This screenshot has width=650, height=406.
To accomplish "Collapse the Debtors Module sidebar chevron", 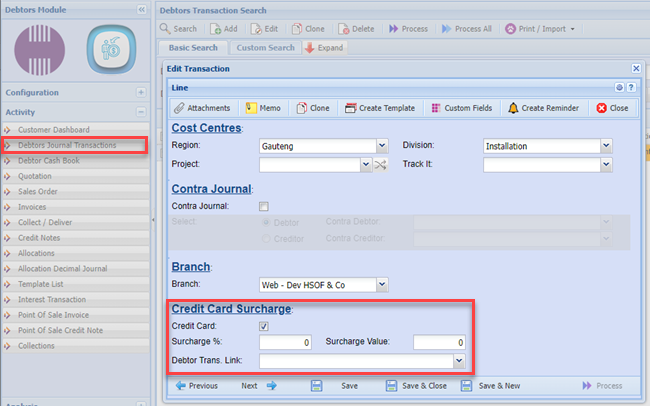I will point(142,10).
